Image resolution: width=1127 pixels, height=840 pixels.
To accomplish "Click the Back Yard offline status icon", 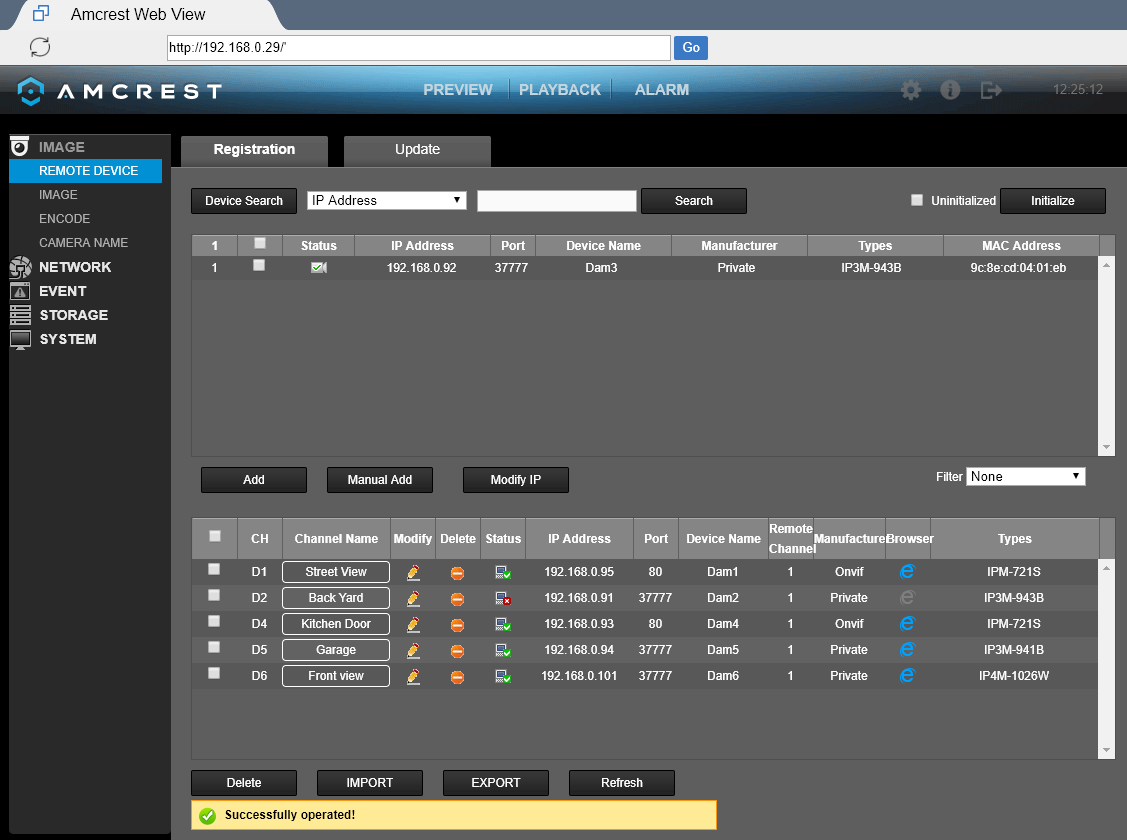I will (503, 599).
